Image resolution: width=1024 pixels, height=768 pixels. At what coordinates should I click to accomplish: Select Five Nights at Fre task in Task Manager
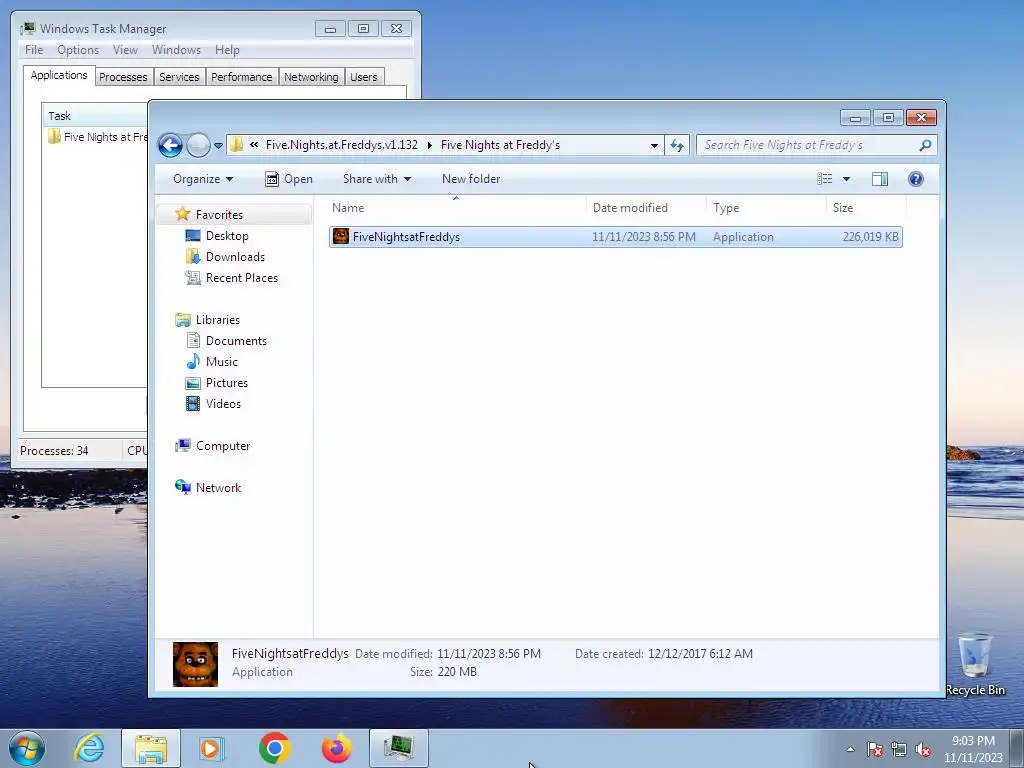97,137
